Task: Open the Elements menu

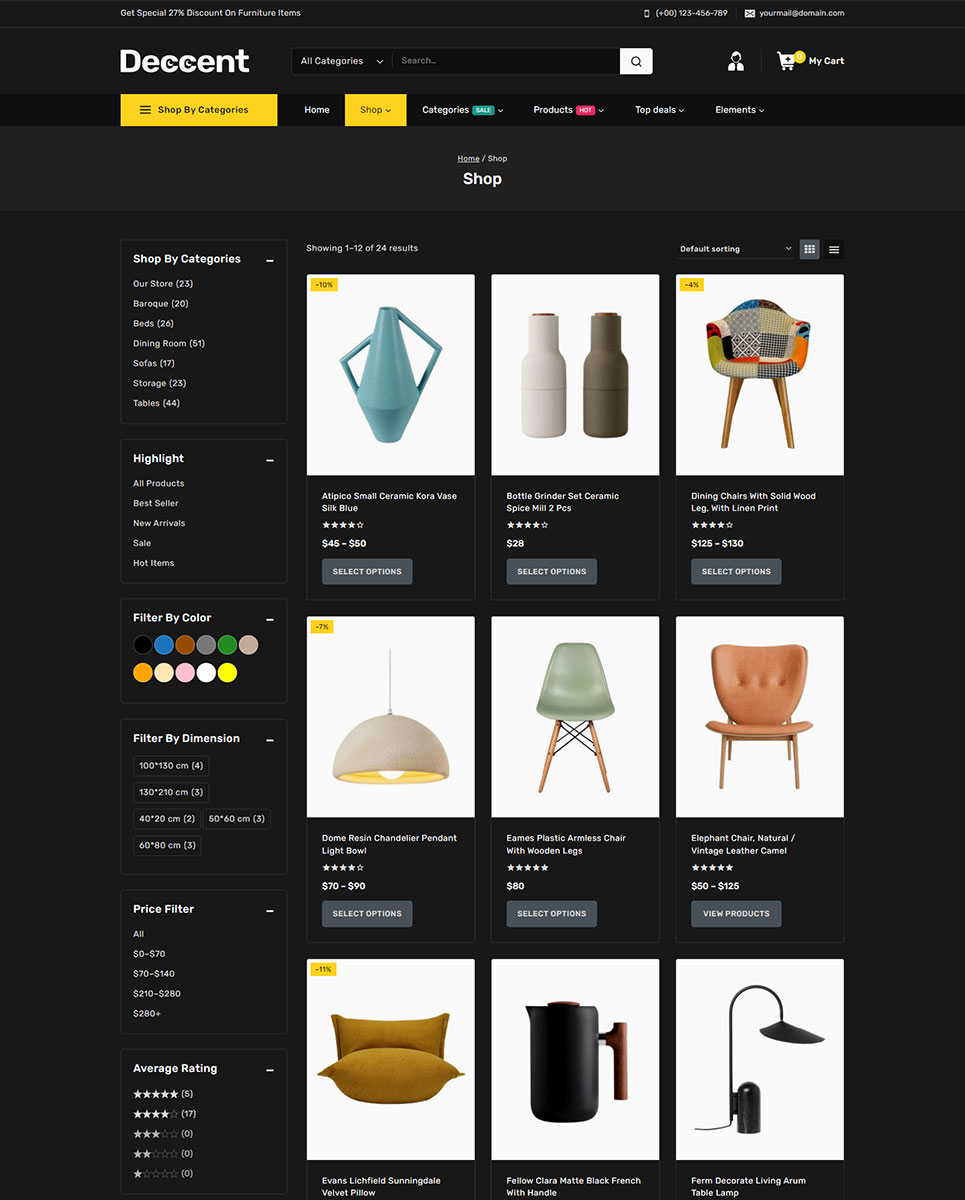Action: coord(739,110)
